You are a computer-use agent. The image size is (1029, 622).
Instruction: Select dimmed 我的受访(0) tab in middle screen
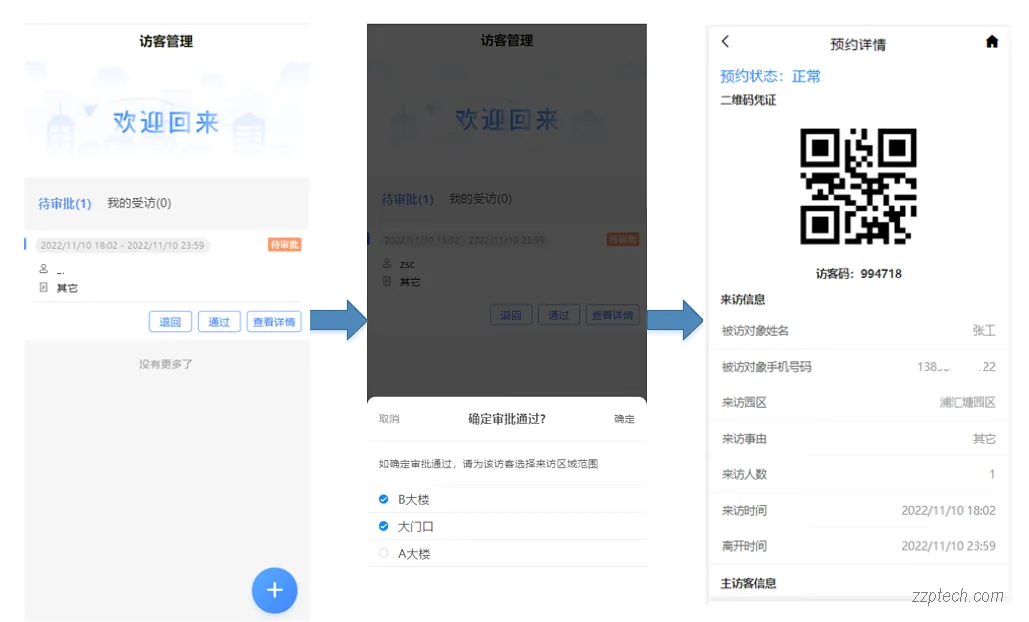point(480,198)
